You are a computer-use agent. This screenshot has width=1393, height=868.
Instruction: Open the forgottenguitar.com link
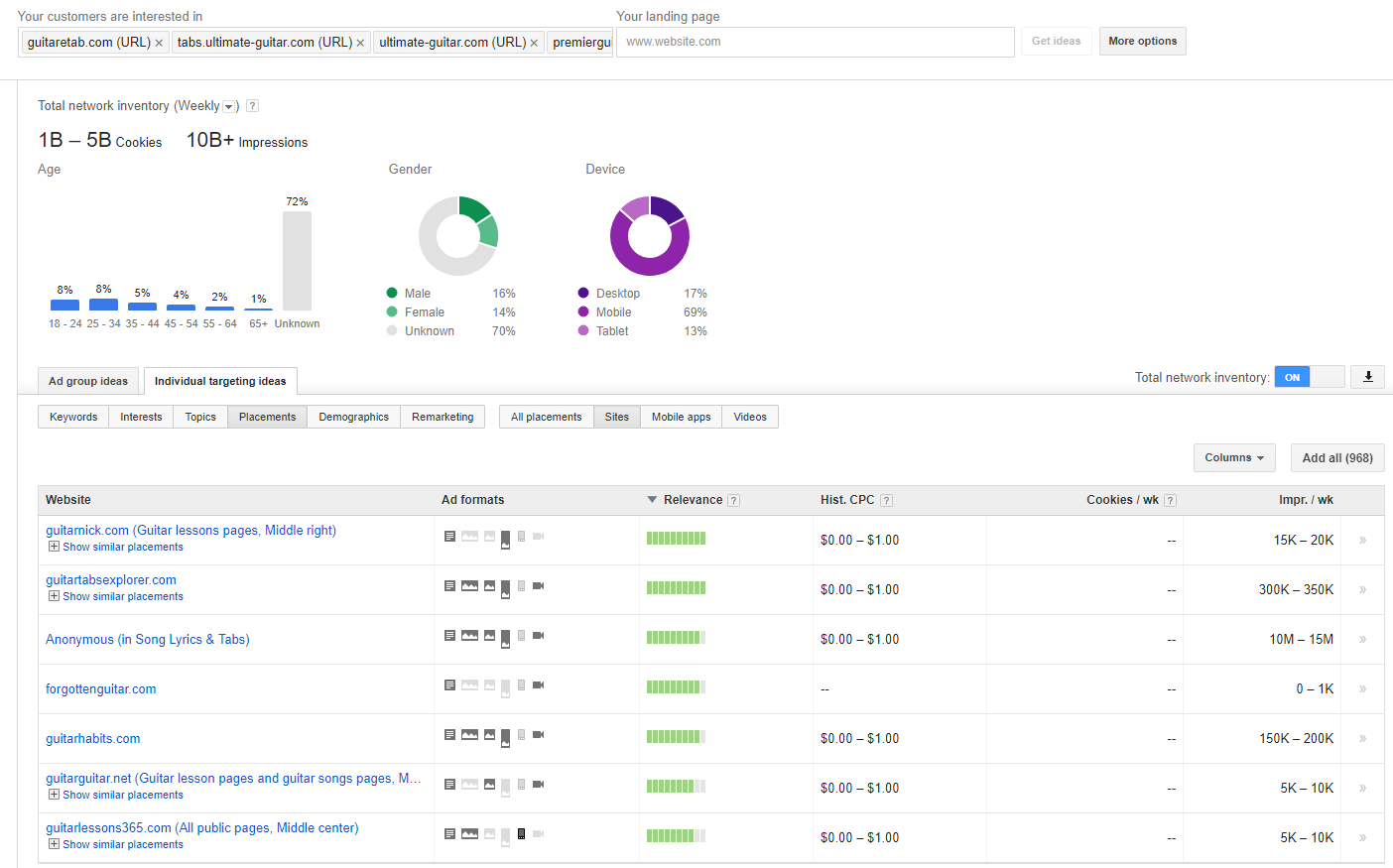tap(100, 688)
